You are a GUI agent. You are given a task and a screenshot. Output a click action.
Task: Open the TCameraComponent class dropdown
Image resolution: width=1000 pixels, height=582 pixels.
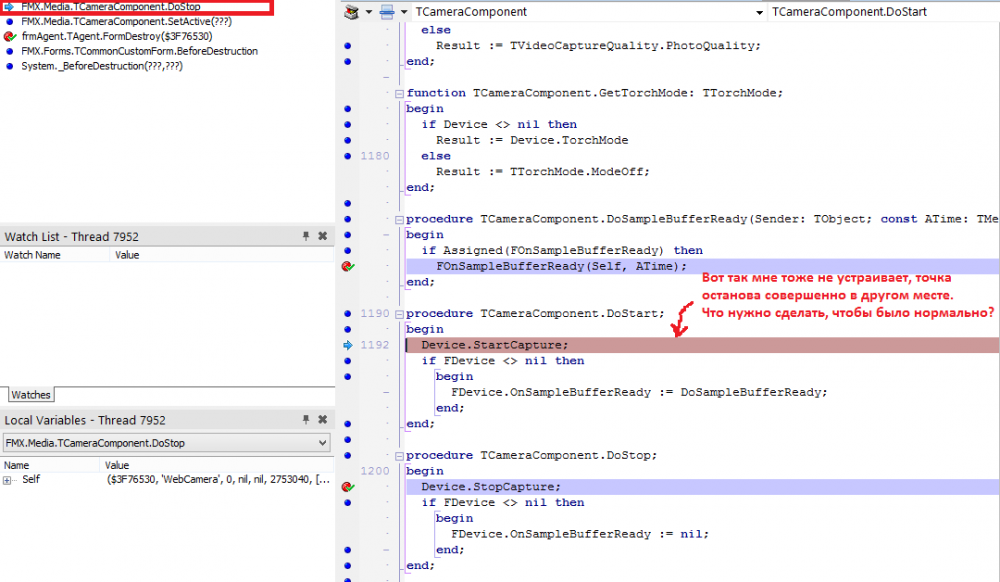(759, 12)
